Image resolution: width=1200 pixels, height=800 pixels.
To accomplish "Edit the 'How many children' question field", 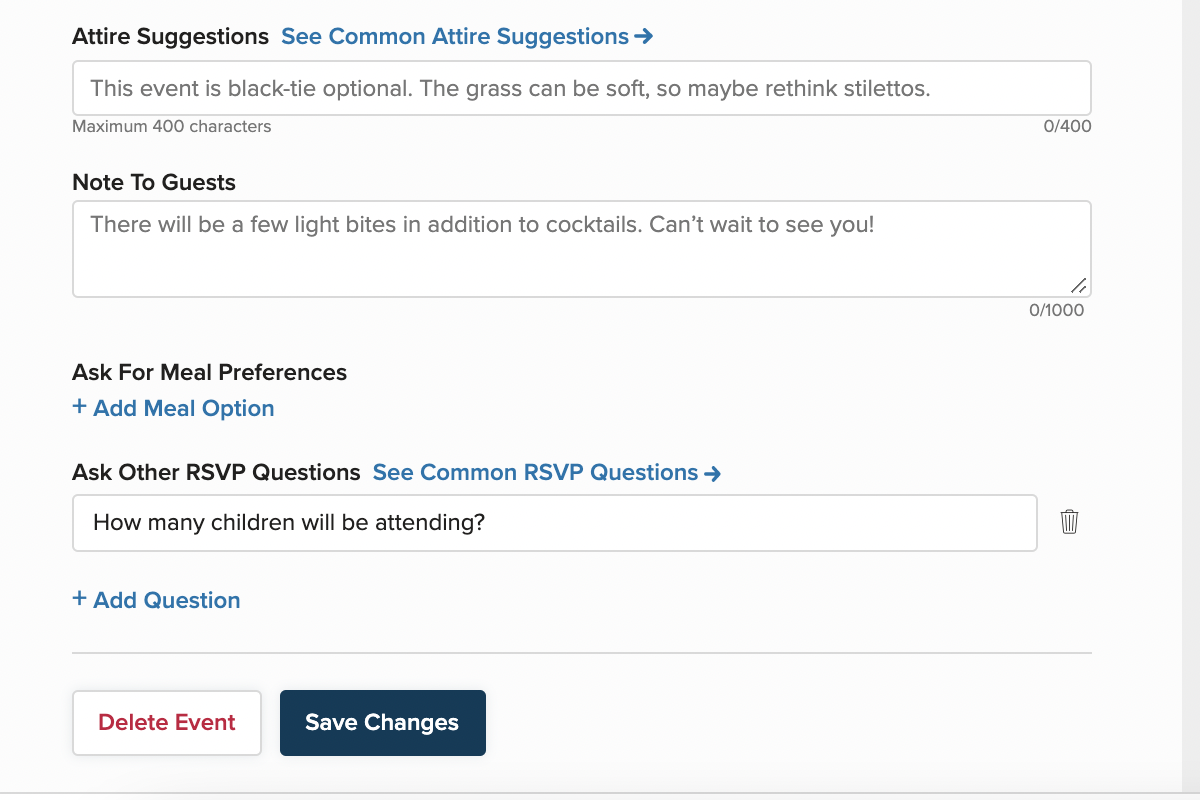I will pyautogui.click(x=554, y=522).
